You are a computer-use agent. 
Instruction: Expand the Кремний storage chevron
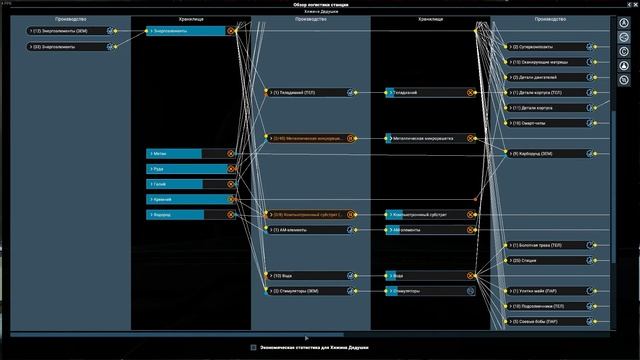pos(151,199)
